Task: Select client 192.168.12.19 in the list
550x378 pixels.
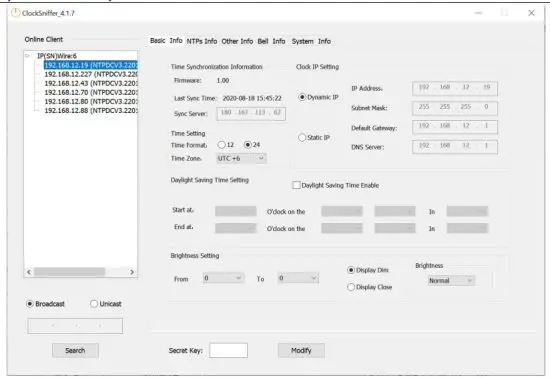Action: [x=91, y=65]
